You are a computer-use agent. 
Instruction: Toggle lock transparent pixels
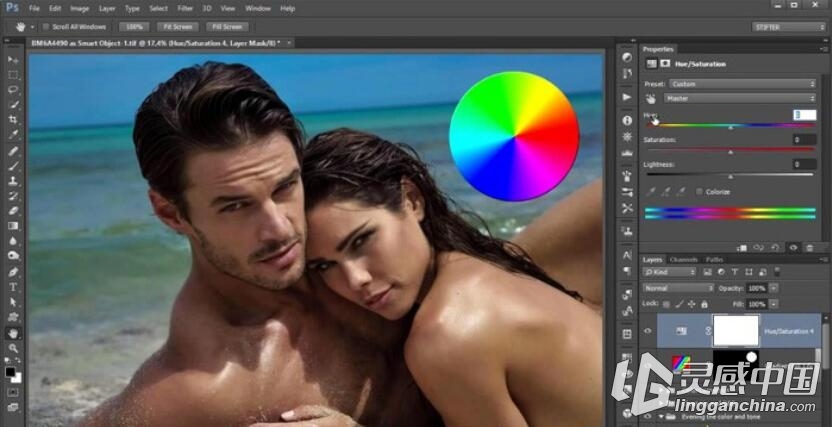666,304
